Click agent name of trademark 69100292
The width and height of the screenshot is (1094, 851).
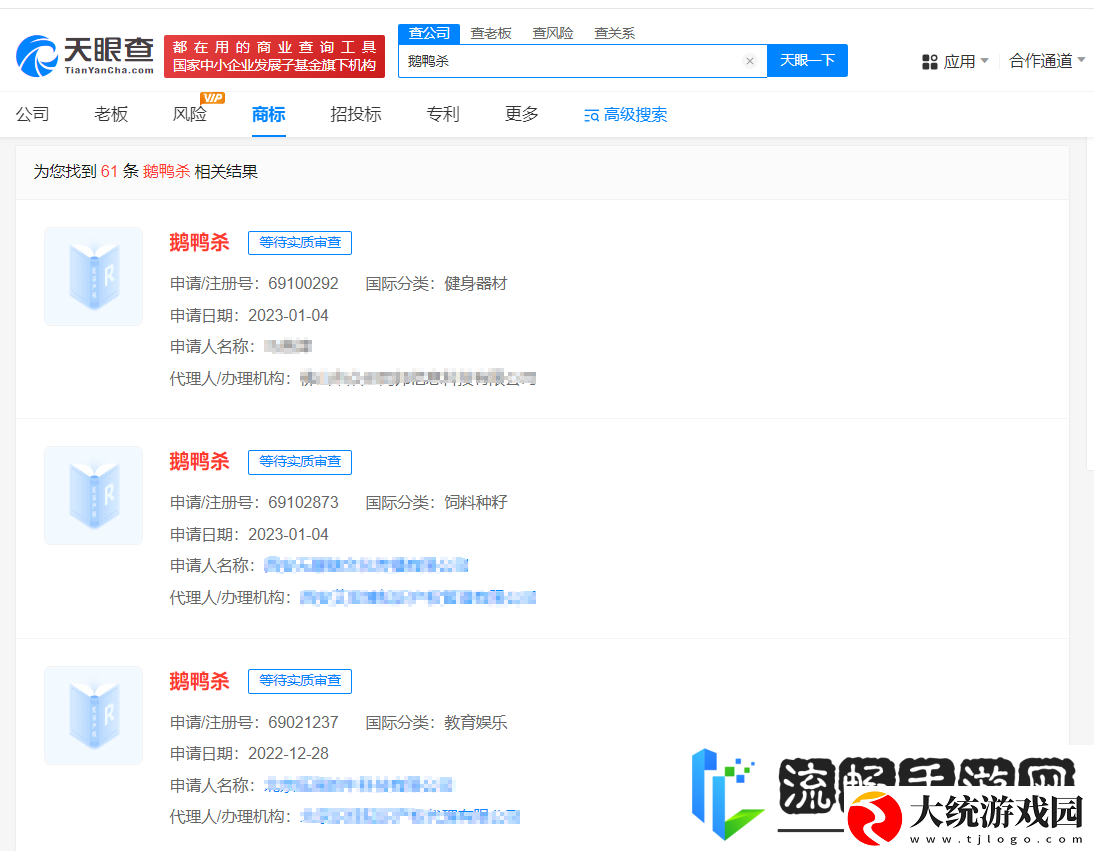coord(418,378)
